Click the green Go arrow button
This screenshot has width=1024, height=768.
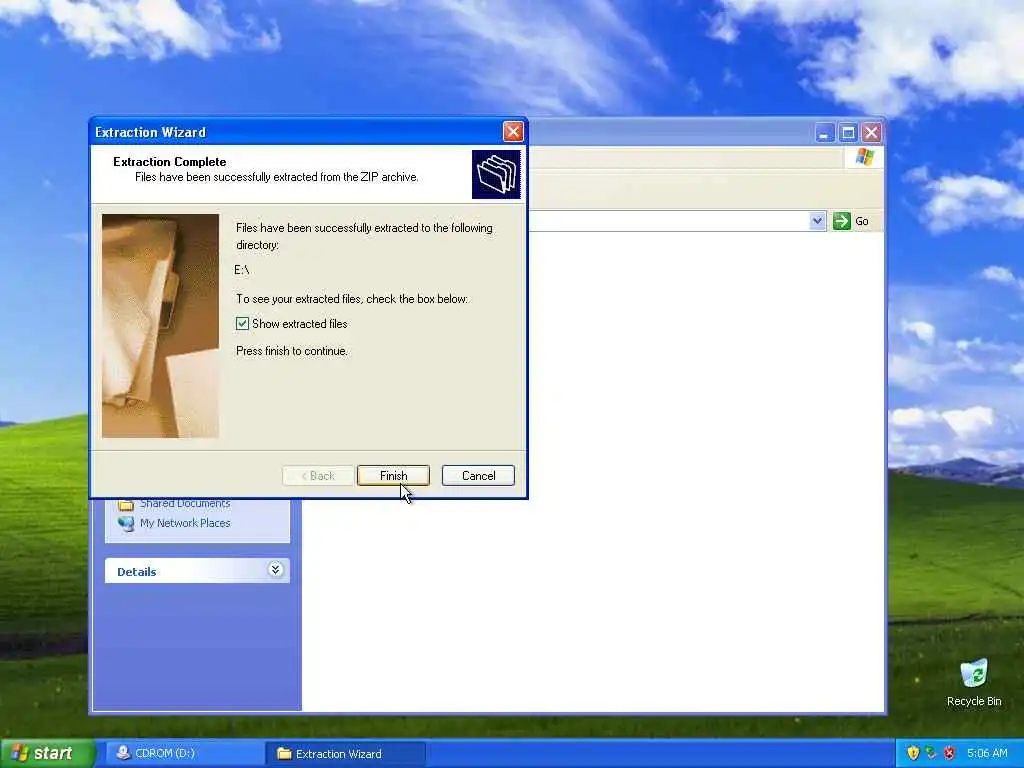coord(841,221)
